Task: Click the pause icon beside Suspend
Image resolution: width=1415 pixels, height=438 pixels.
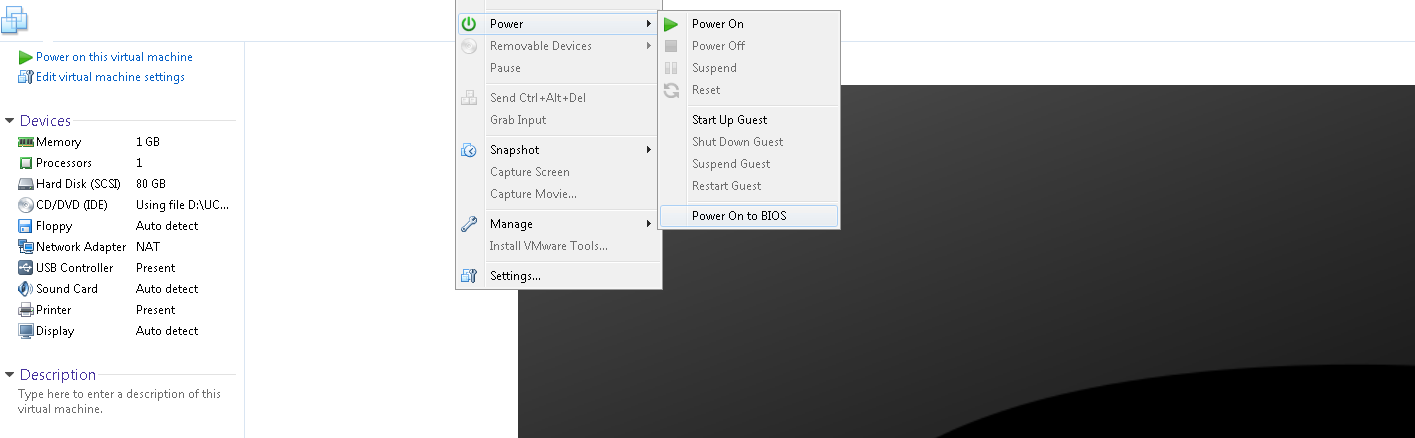Action: click(671, 68)
